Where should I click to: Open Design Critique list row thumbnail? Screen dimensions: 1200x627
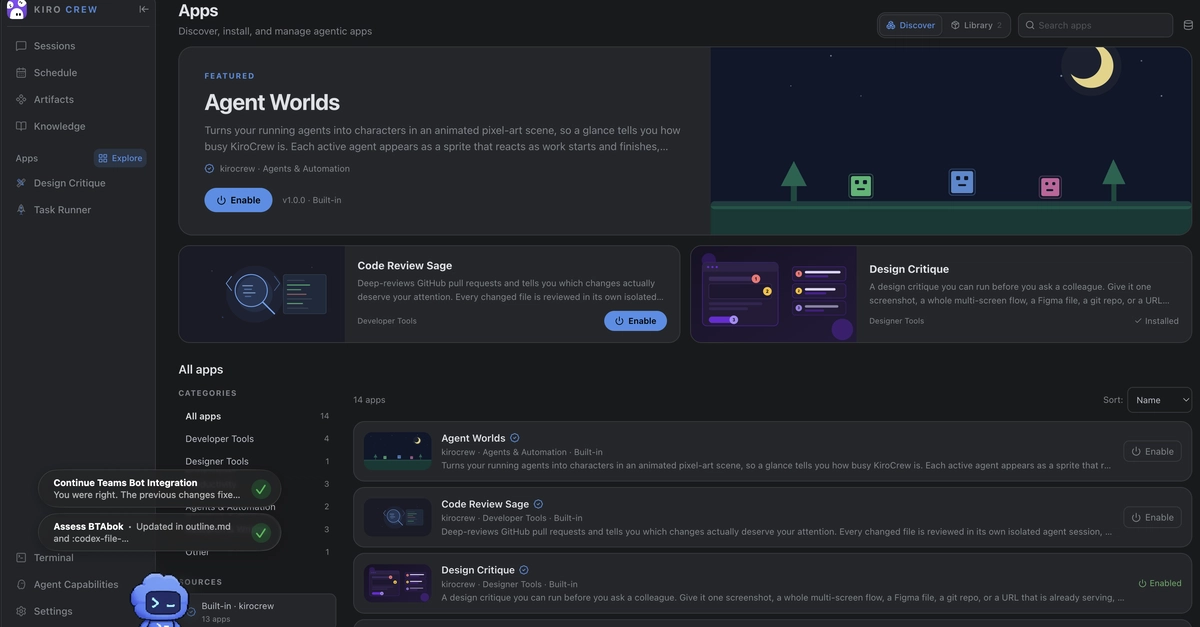[398, 583]
